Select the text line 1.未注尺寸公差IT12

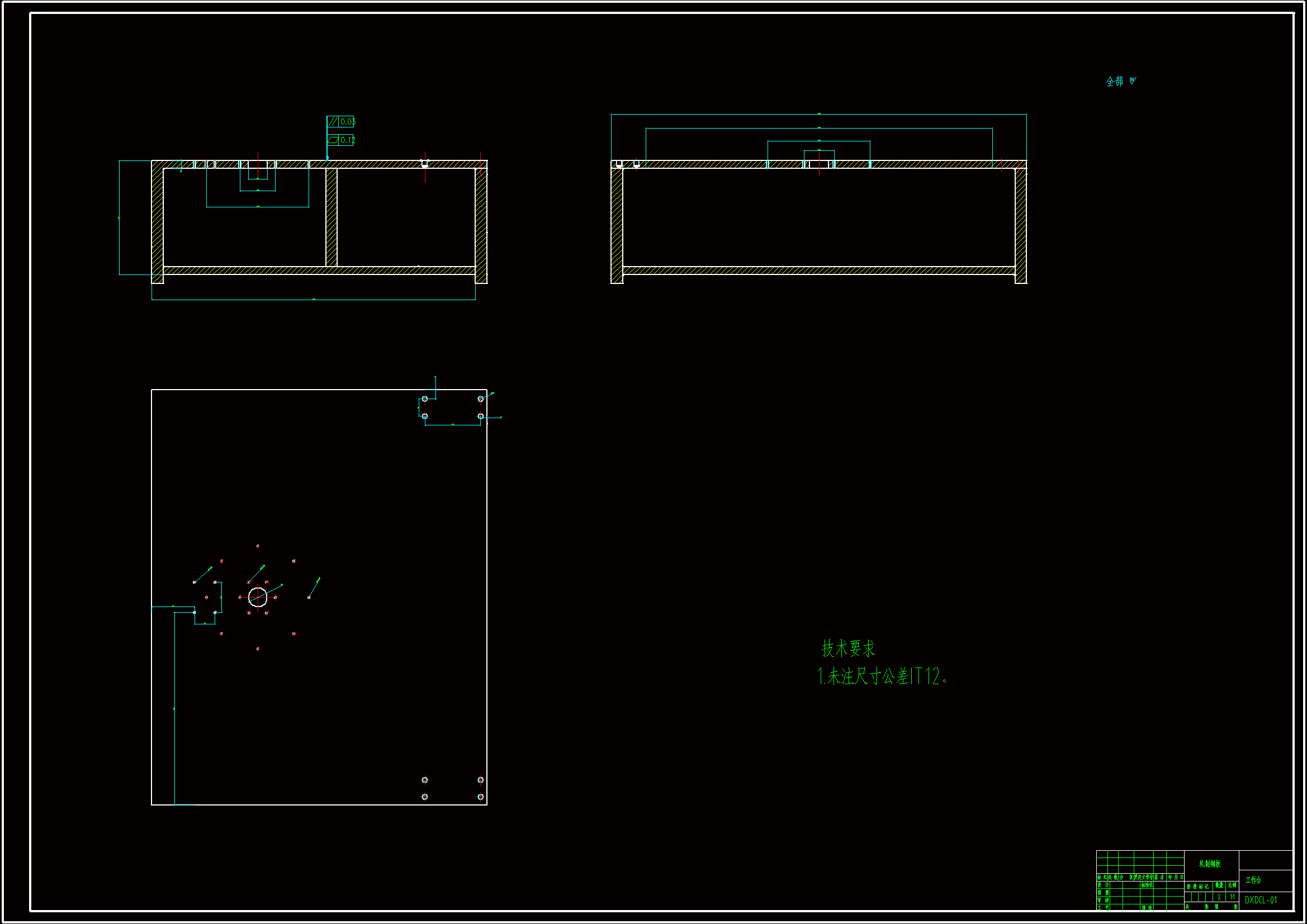[x=882, y=676]
